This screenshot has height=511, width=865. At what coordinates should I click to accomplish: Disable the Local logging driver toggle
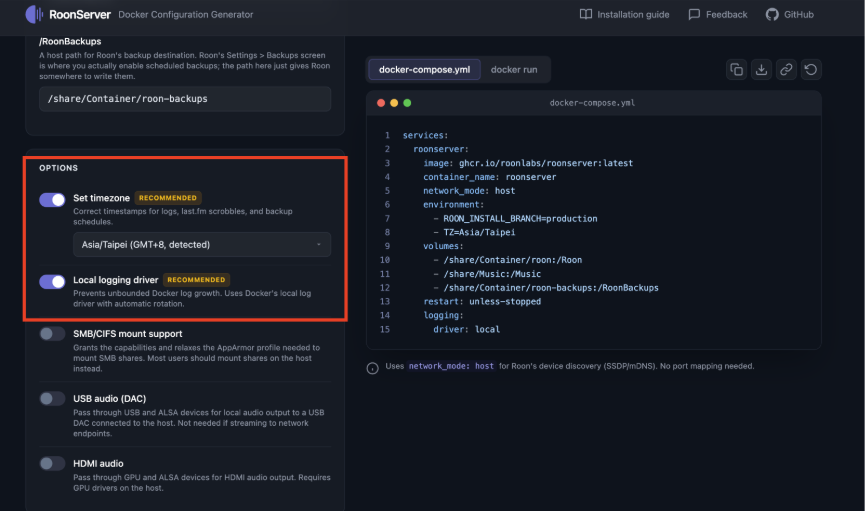click(x=52, y=281)
